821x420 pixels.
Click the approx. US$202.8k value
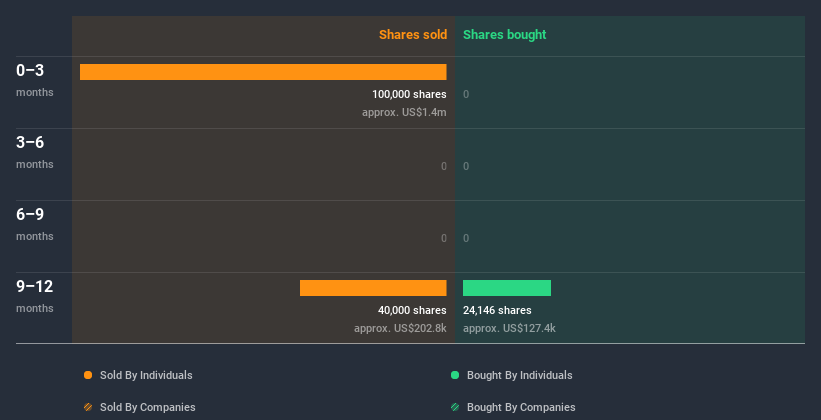401,328
